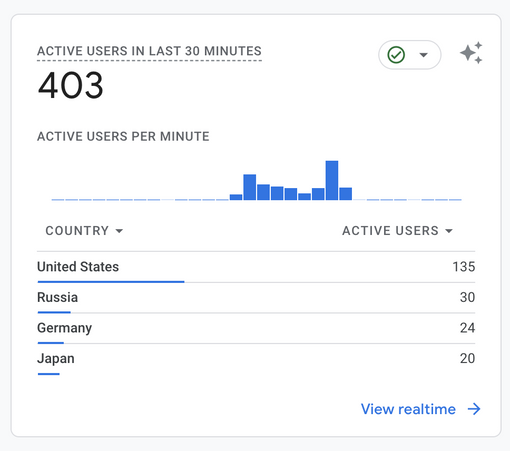Click the green data quality checkmark icon

click(396, 55)
